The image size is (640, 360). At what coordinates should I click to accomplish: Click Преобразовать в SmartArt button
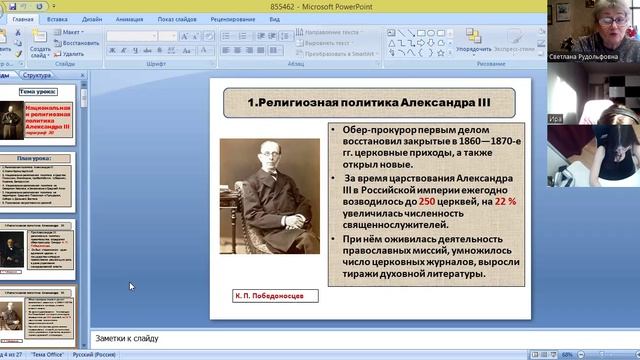point(338,53)
